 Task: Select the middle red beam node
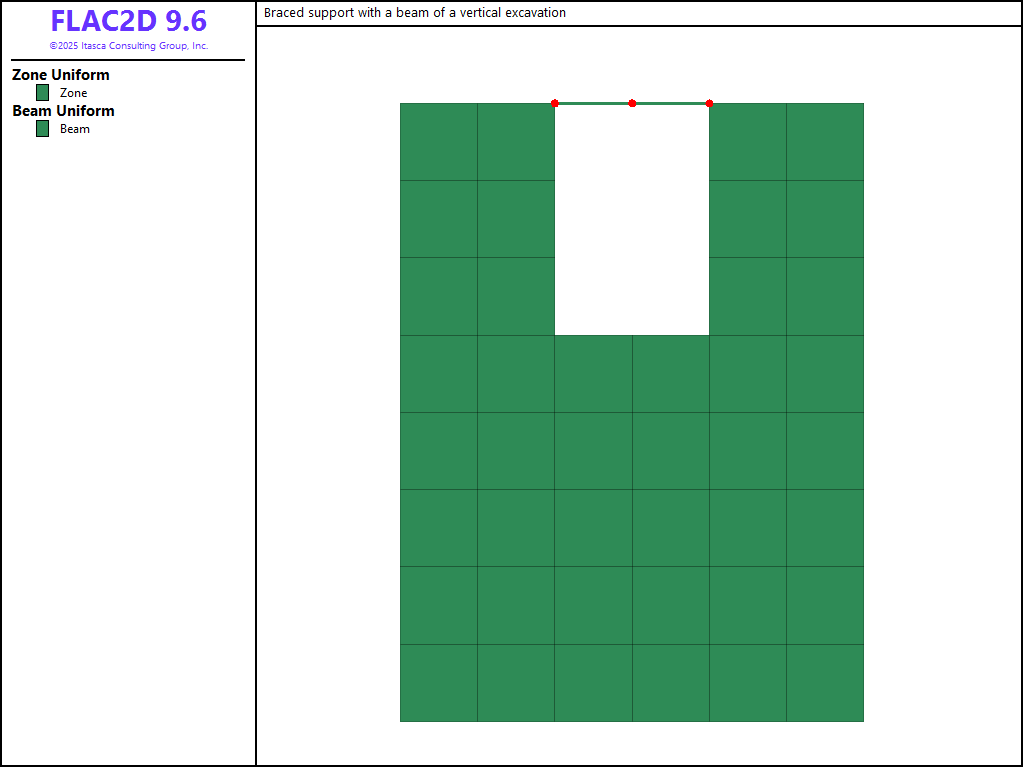[x=632, y=103]
